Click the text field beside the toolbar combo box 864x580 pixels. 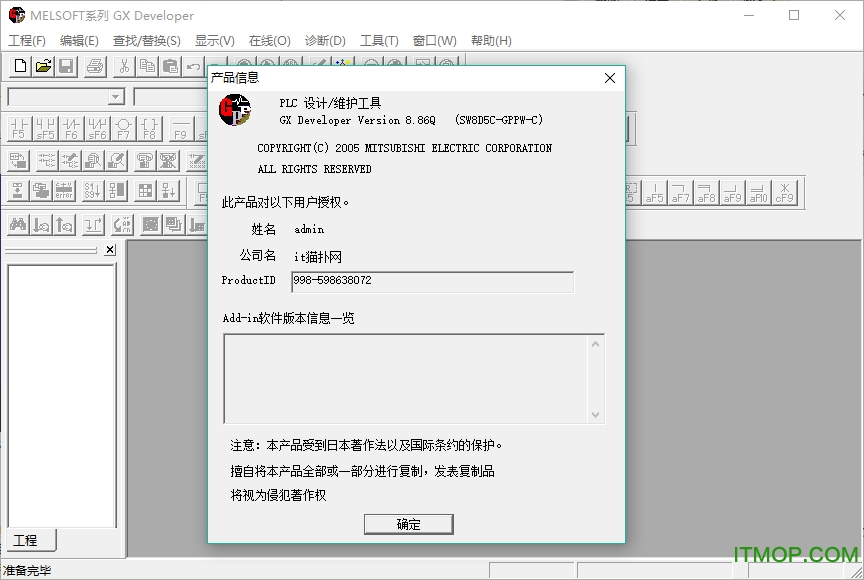point(170,97)
